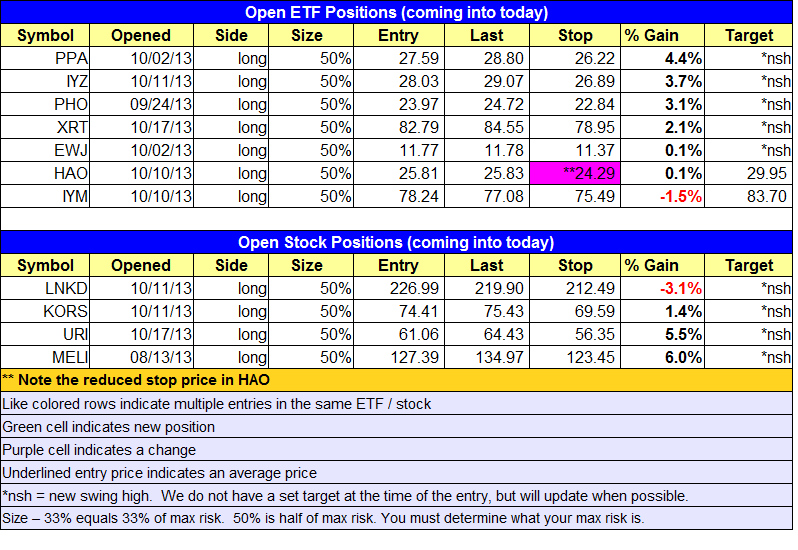Click the stock table Size header

pos(311,265)
